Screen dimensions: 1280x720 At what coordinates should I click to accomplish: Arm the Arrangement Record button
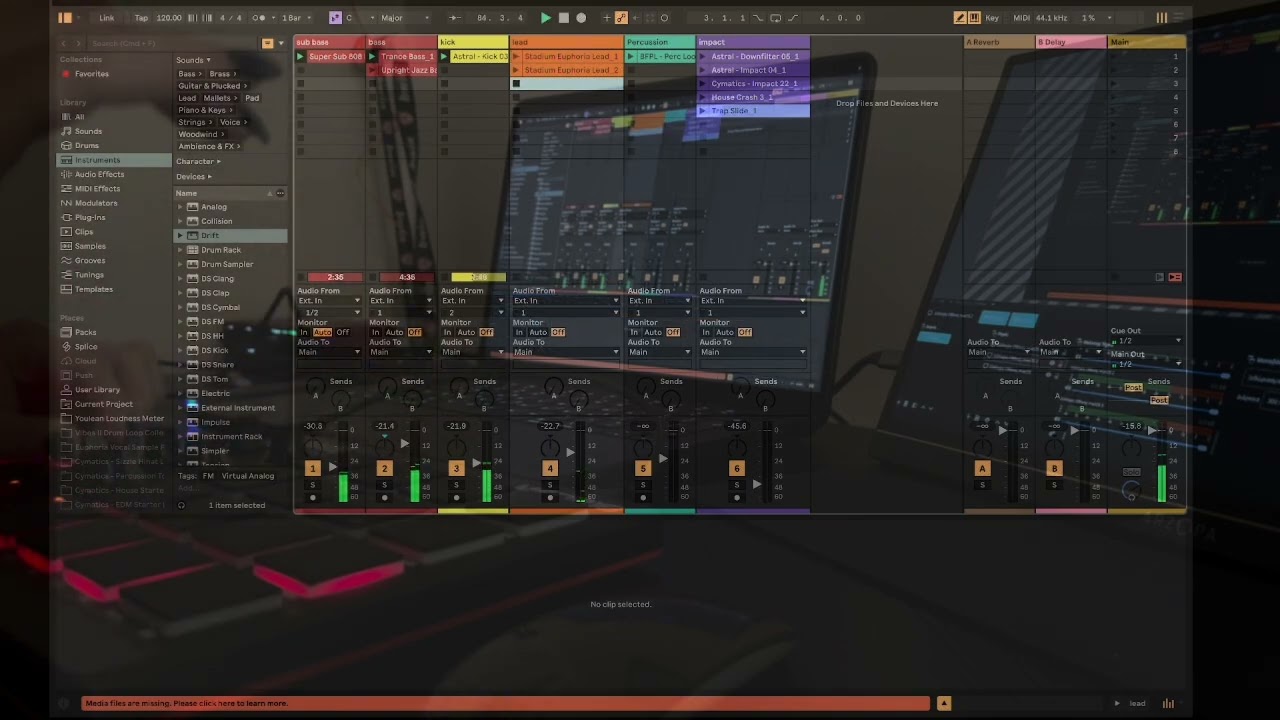(581, 18)
